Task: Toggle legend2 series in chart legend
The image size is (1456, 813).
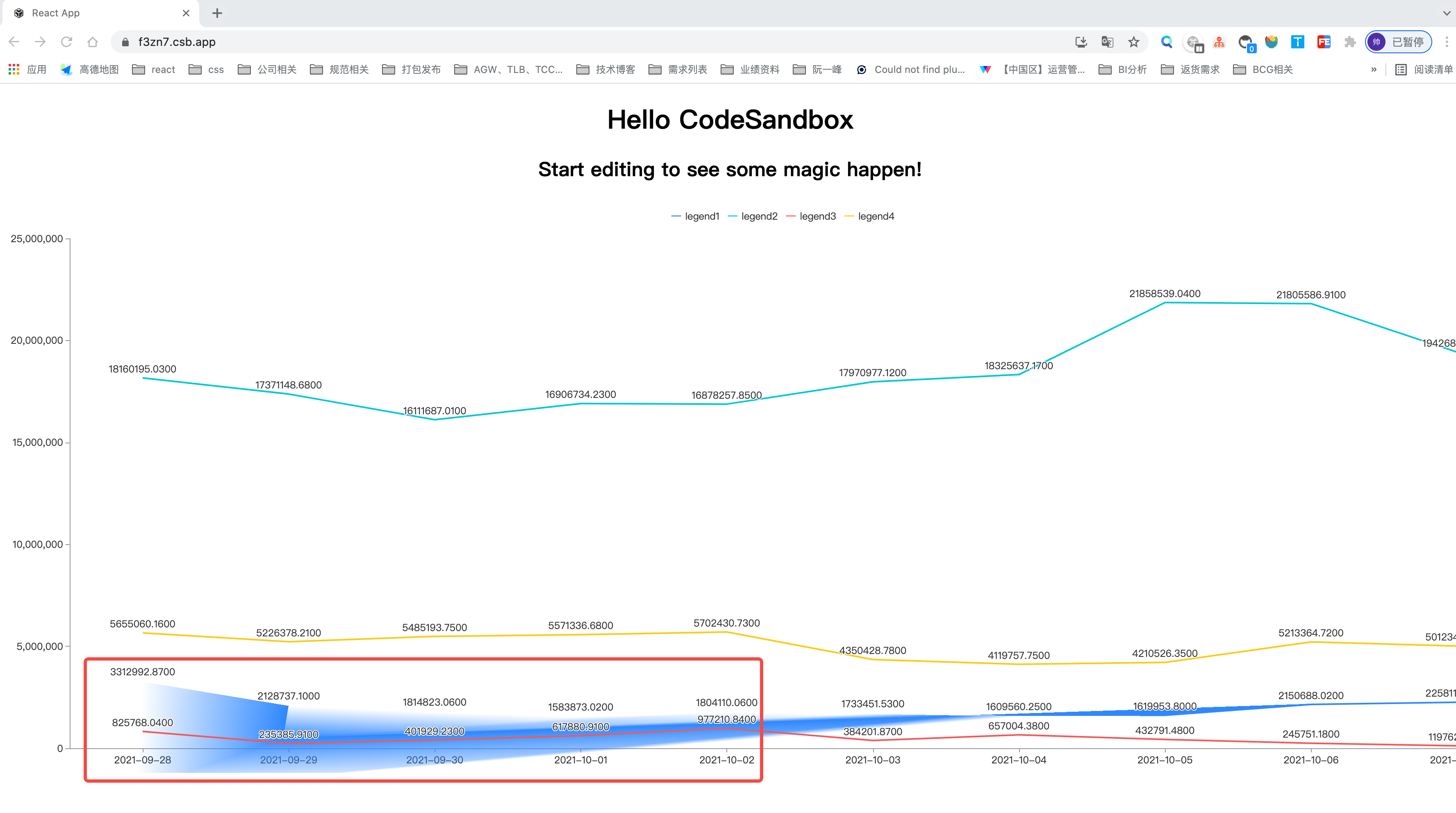Action: [x=753, y=216]
